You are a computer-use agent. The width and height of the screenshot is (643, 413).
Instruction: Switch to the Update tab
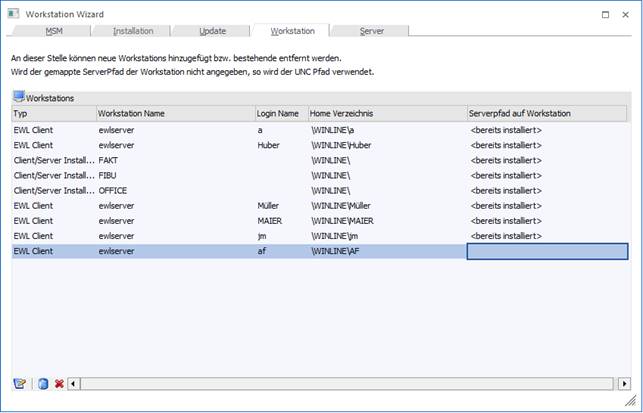(x=212, y=31)
